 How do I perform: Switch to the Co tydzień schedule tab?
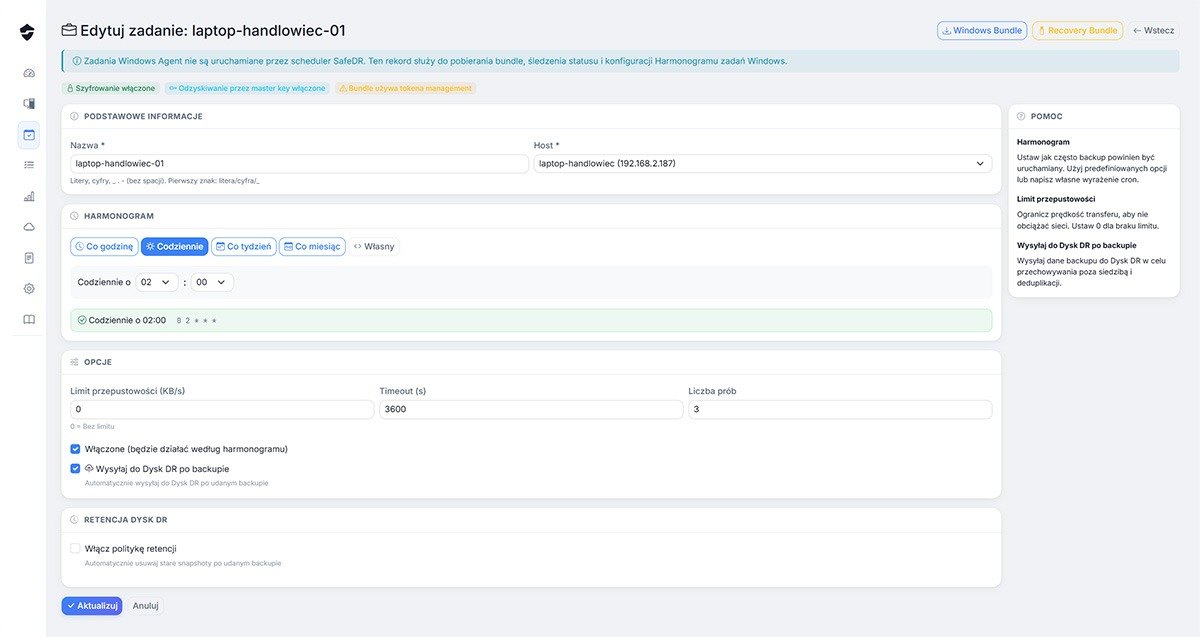pyautogui.click(x=243, y=246)
